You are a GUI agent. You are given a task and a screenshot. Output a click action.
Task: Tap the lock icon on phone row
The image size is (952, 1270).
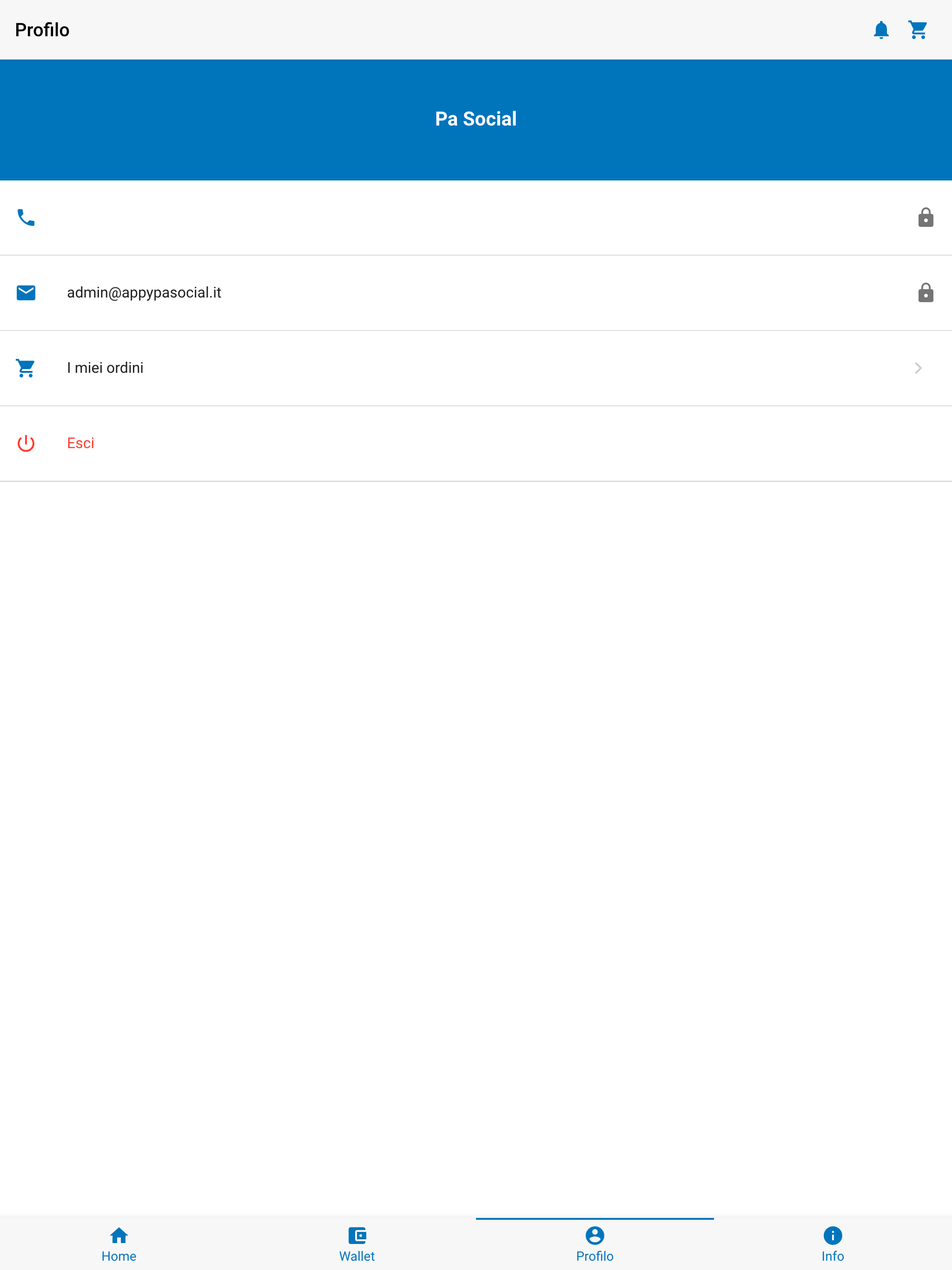click(x=925, y=218)
